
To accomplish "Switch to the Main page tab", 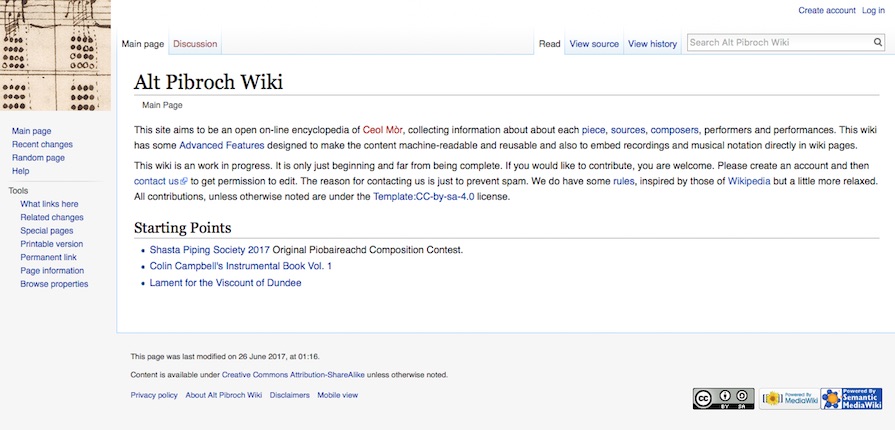I will point(143,44).
